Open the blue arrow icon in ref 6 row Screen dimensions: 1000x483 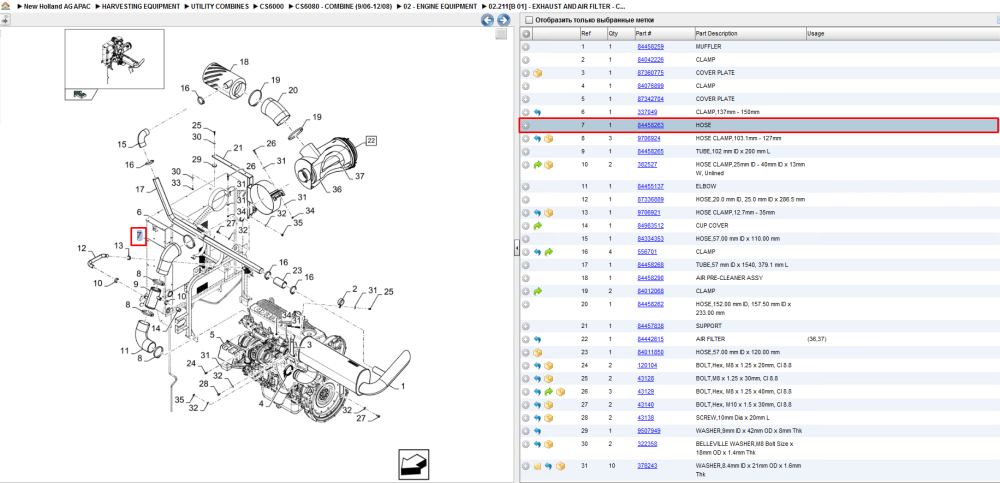click(537, 112)
